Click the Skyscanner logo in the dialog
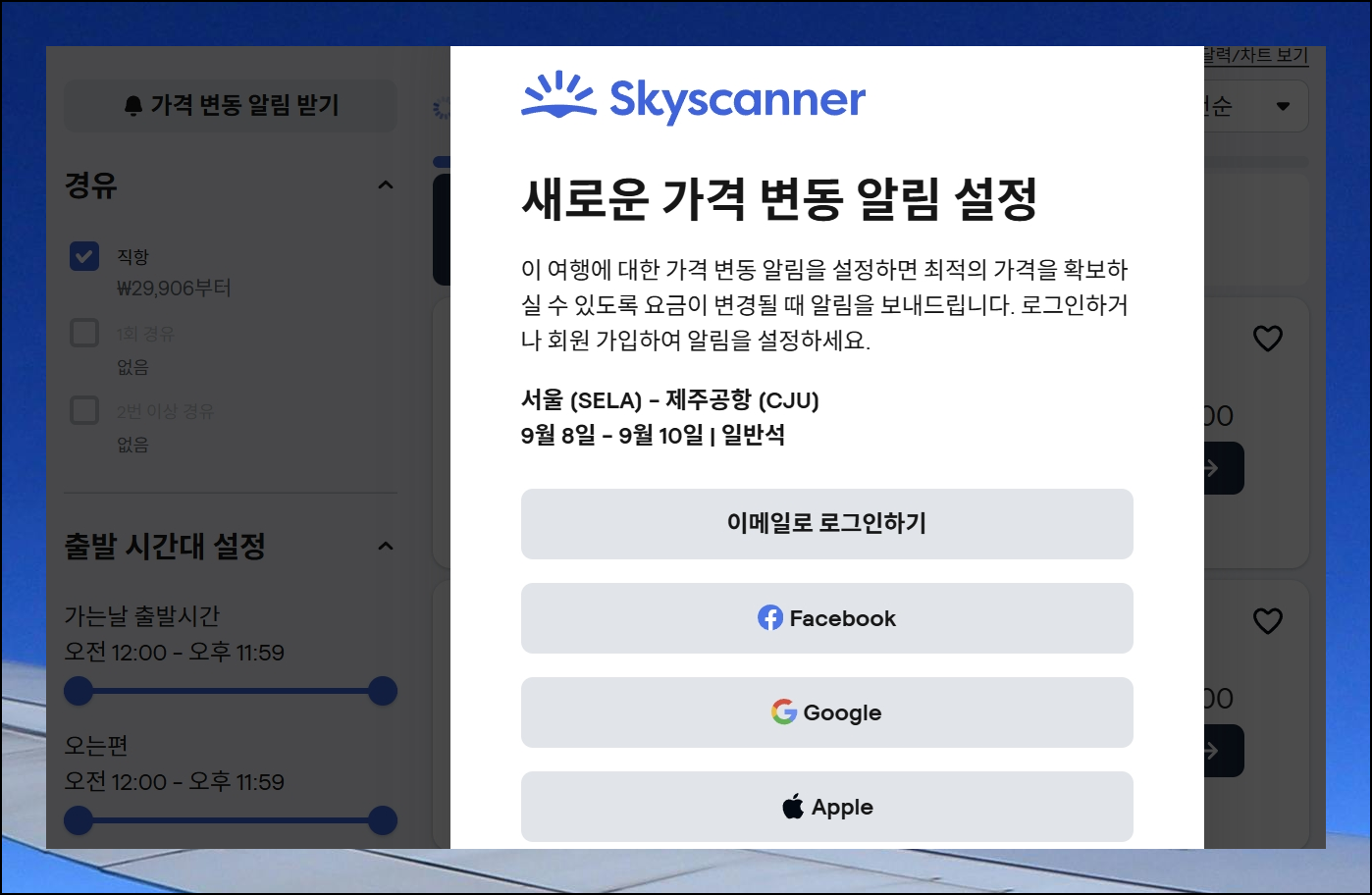This screenshot has width=1372, height=895. pyautogui.click(x=693, y=97)
